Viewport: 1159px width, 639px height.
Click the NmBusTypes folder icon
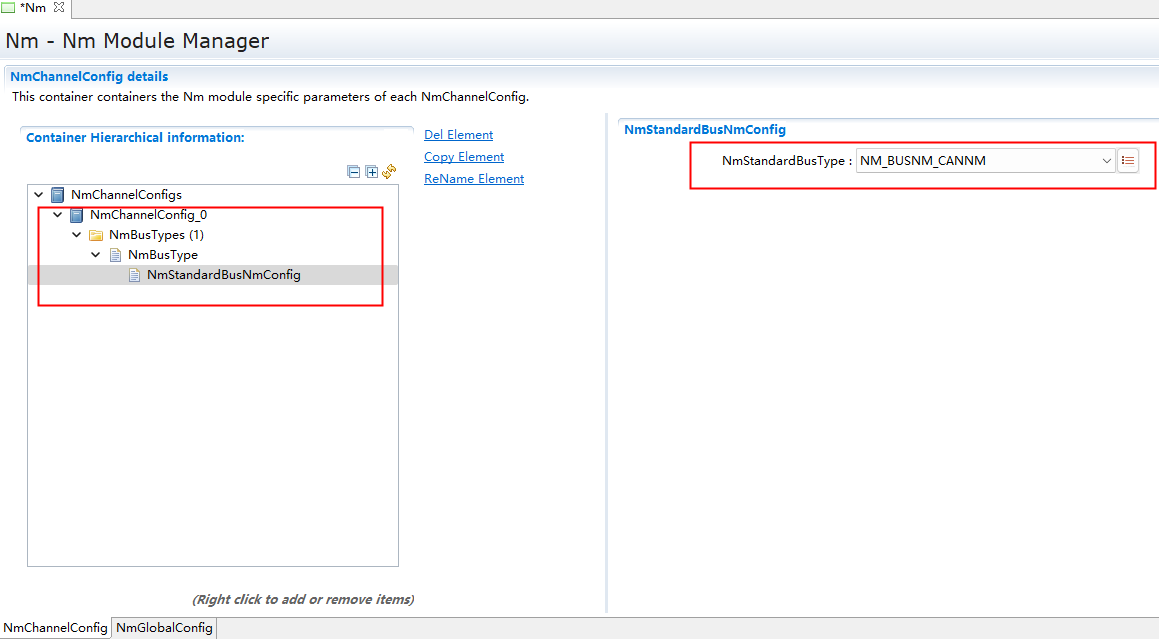click(x=96, y=235)
